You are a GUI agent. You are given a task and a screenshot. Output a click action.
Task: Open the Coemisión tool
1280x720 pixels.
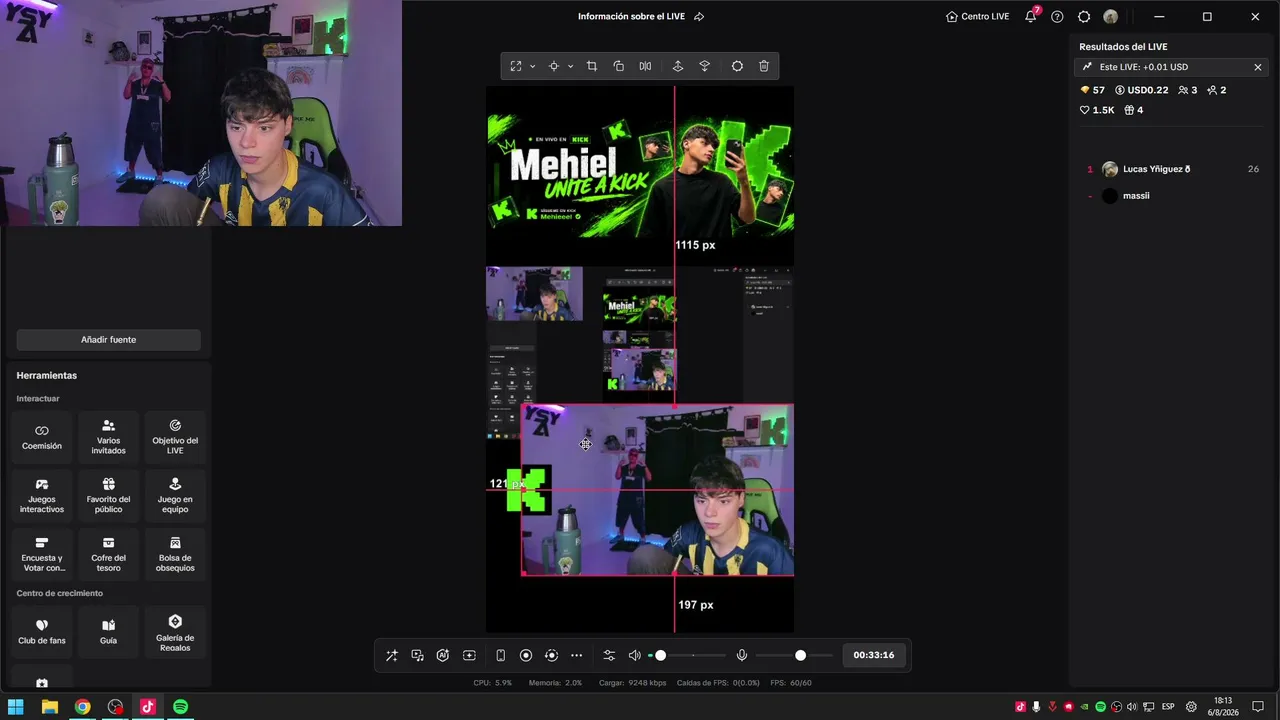click(x=42, y=437)
